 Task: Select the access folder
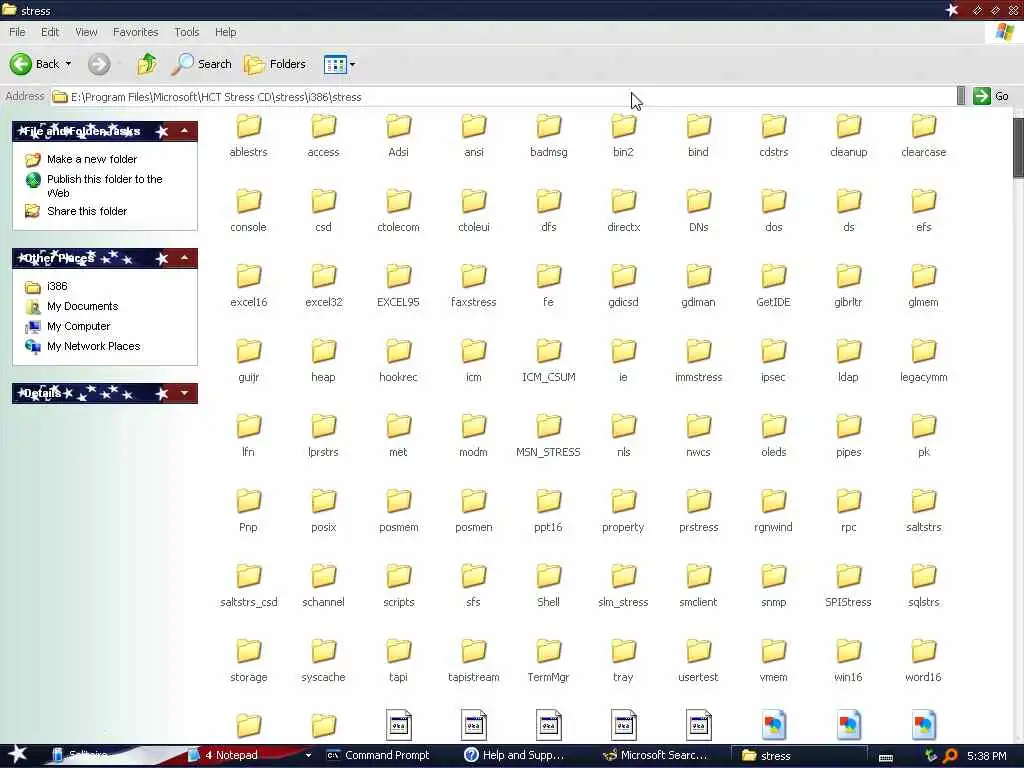click(x=323, y=136)
